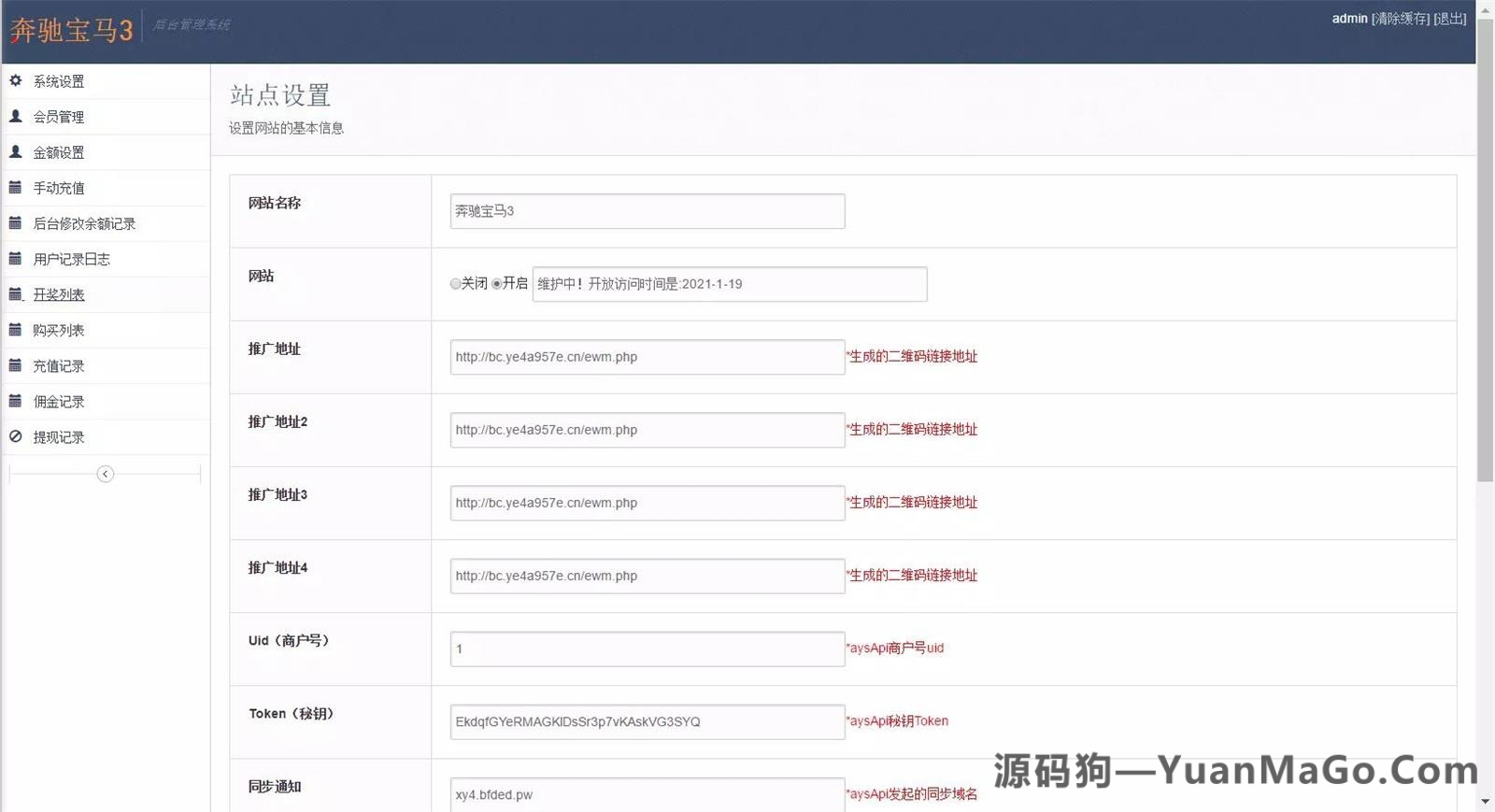Click the user icon beside 会员管理
This screenshot has height=812, width=1495.
[x=15, y=116]
